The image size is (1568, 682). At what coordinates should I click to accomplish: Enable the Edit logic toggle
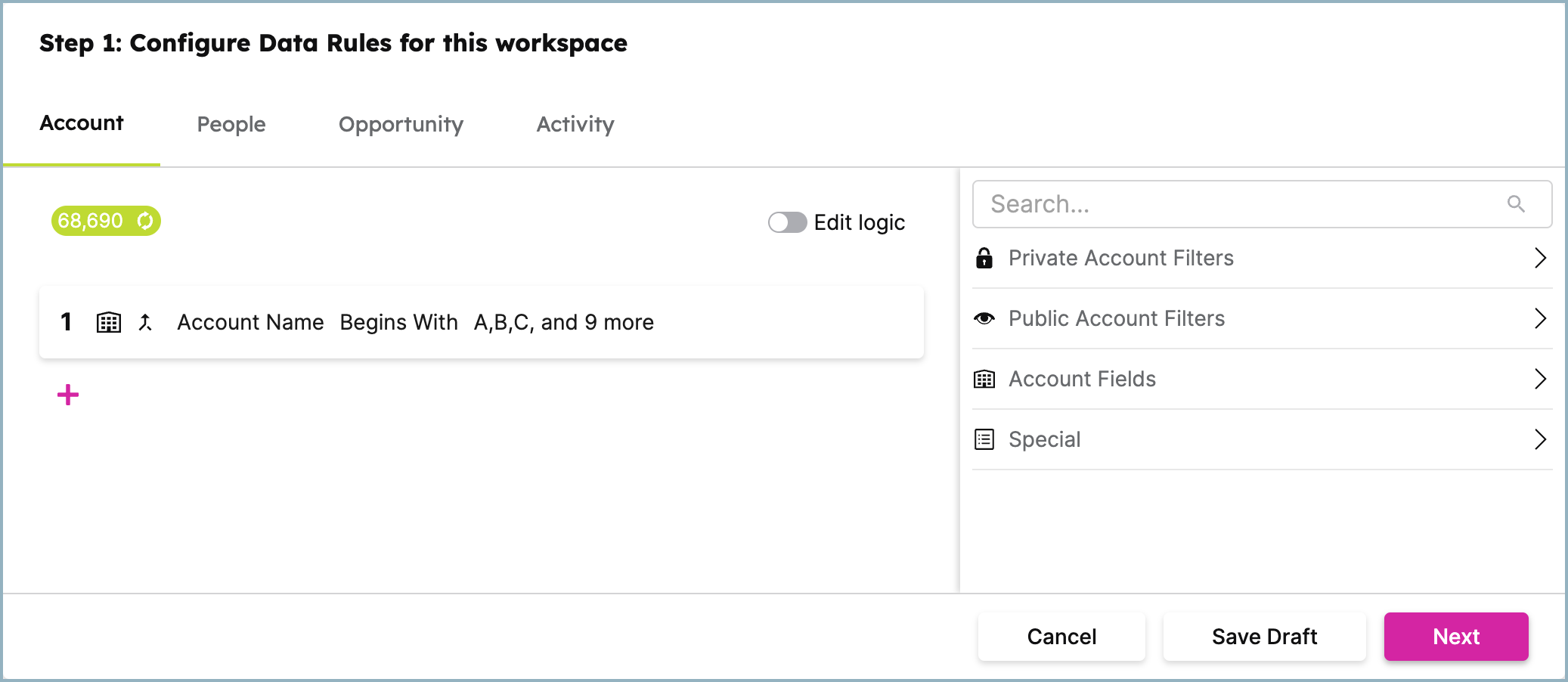tap(786, 222)
